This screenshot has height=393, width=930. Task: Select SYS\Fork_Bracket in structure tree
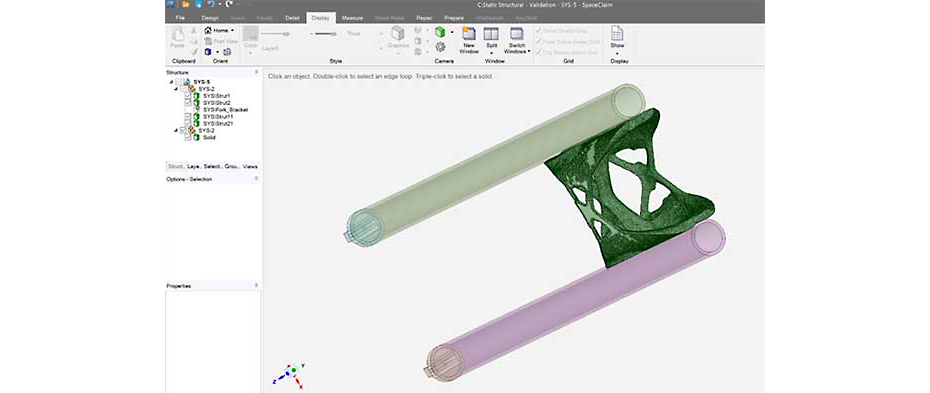[225, 110]
